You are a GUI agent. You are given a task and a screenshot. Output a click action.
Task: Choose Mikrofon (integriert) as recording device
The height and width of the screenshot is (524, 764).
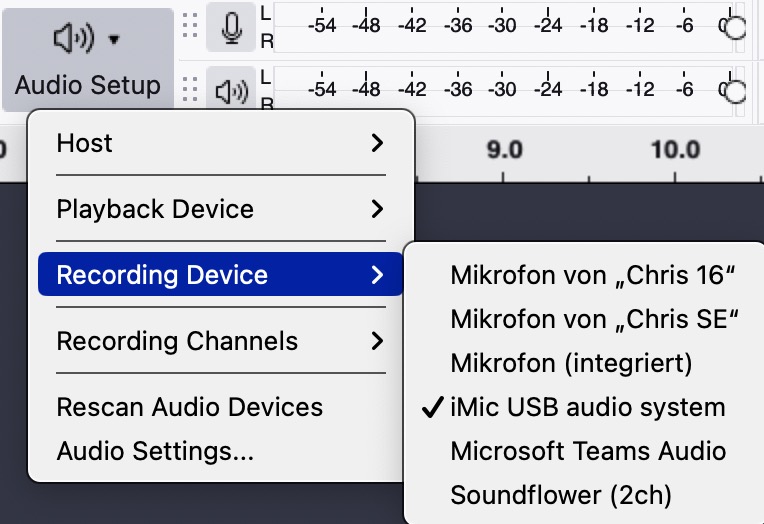tap(571, 363)
